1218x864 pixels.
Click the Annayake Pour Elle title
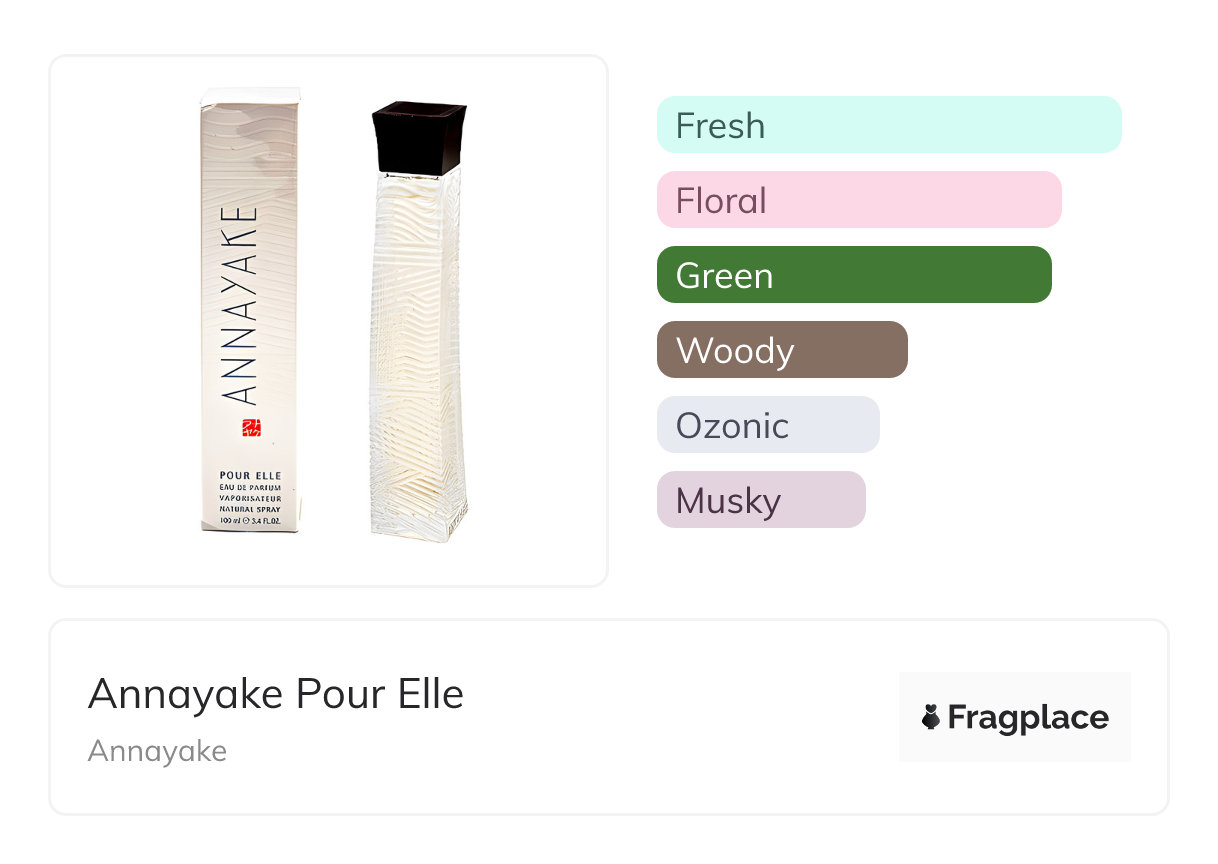276,694
